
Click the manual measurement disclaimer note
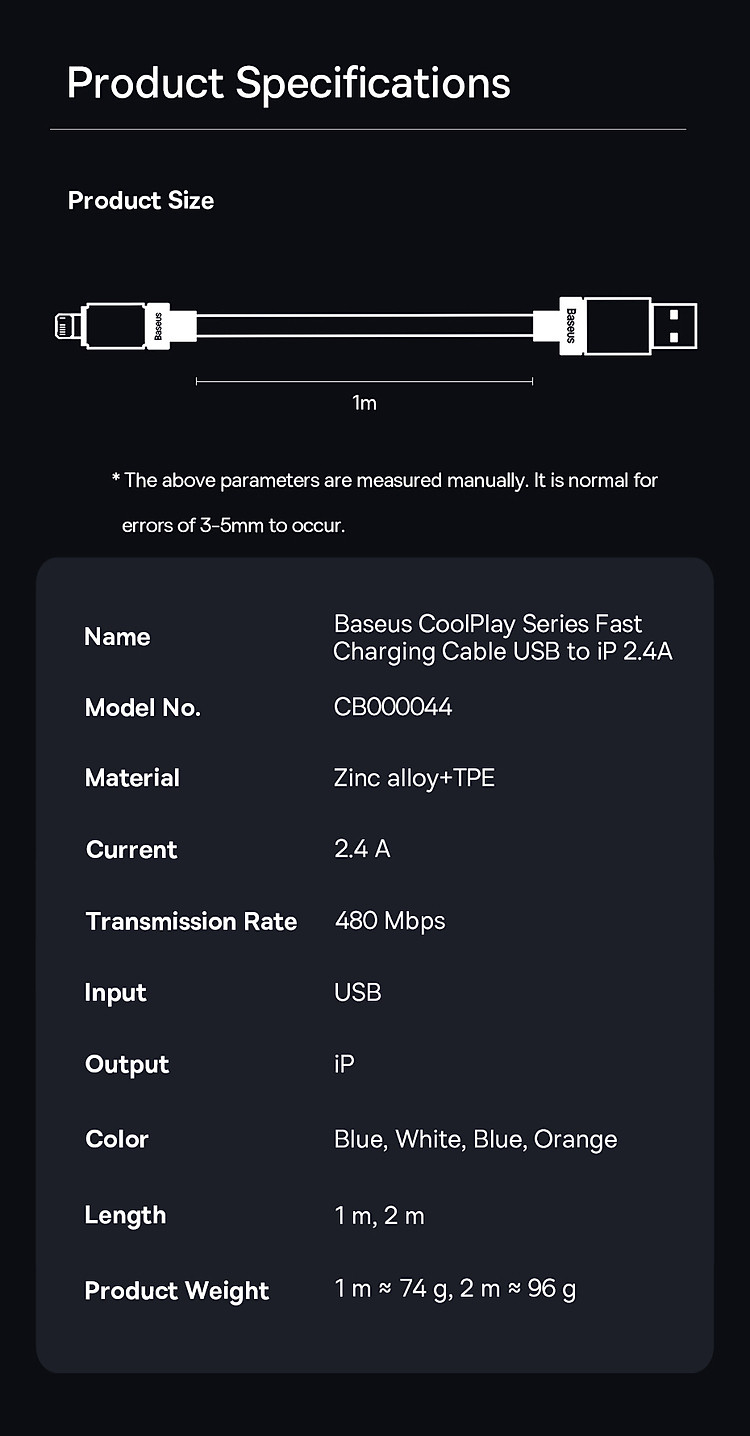coord(384,502)
